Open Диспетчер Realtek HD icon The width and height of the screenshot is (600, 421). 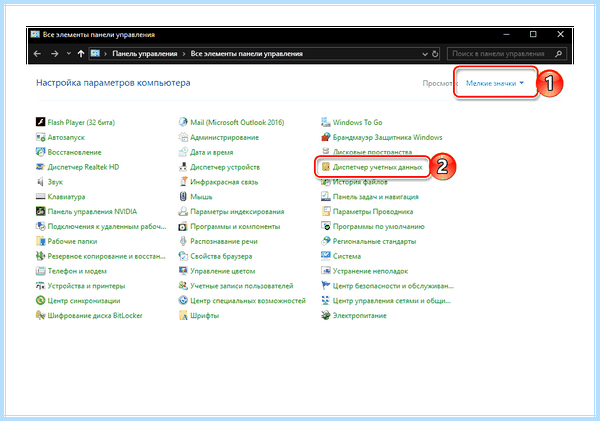pyautogui.click(x=41, y=167)
